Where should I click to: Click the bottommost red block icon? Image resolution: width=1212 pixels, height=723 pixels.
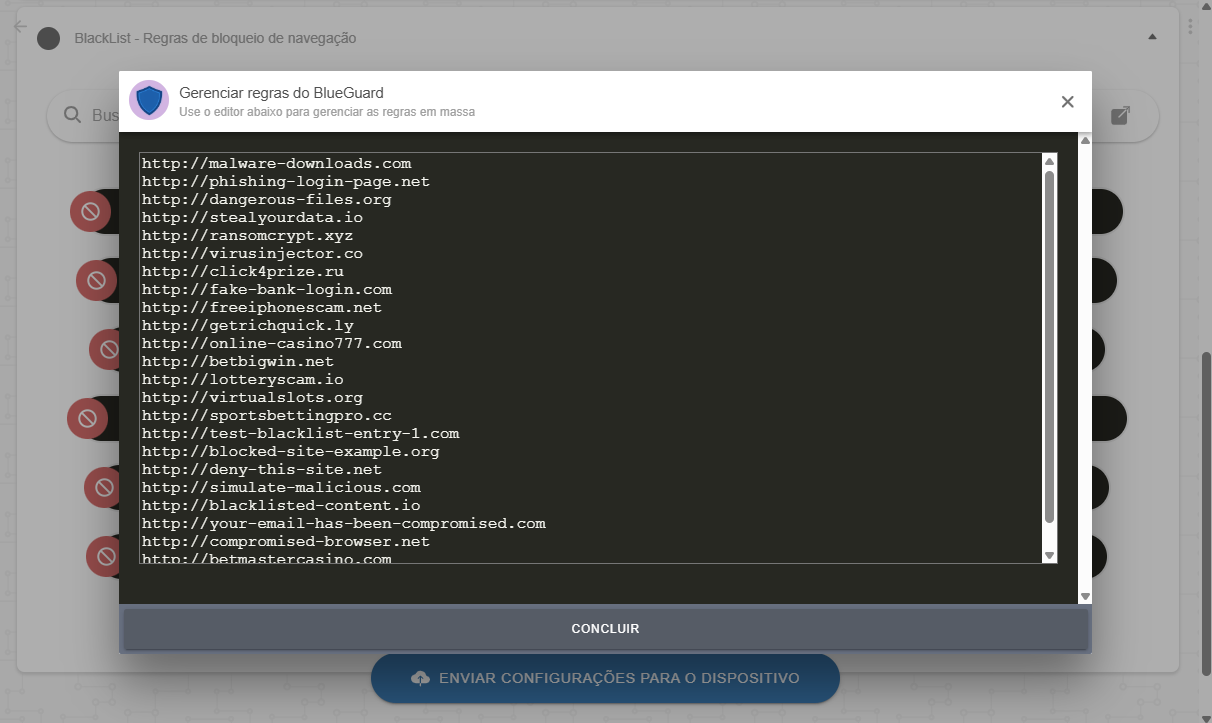[106, 557]
